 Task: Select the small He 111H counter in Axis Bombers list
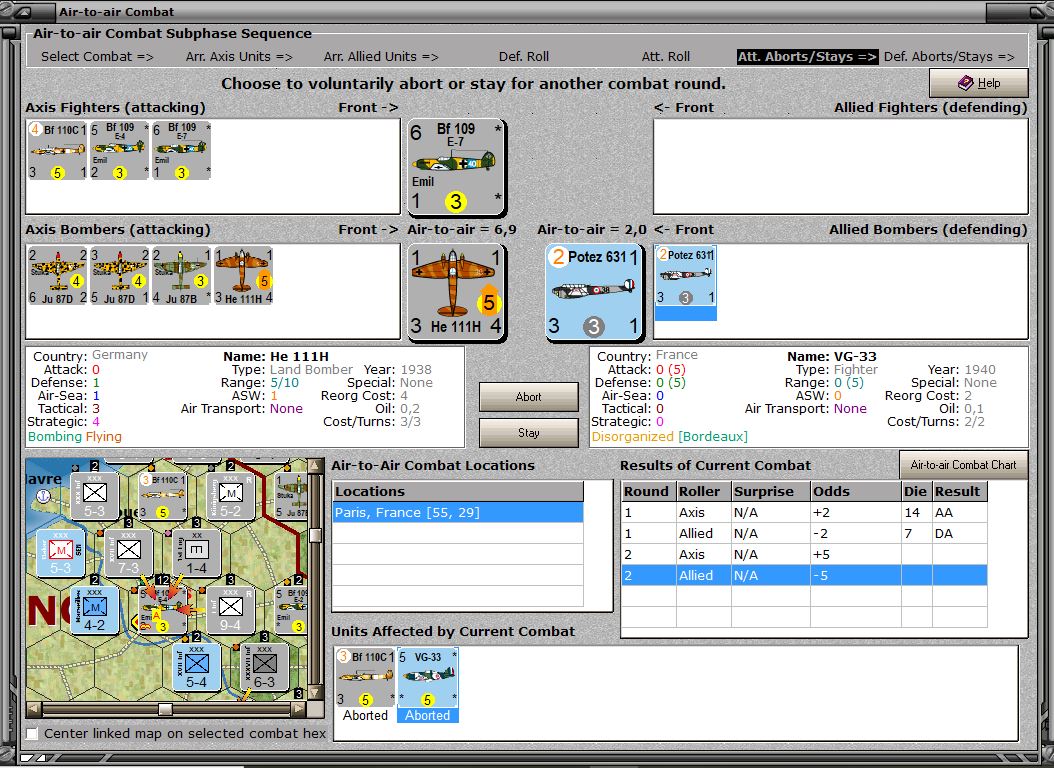click(243, 276)
